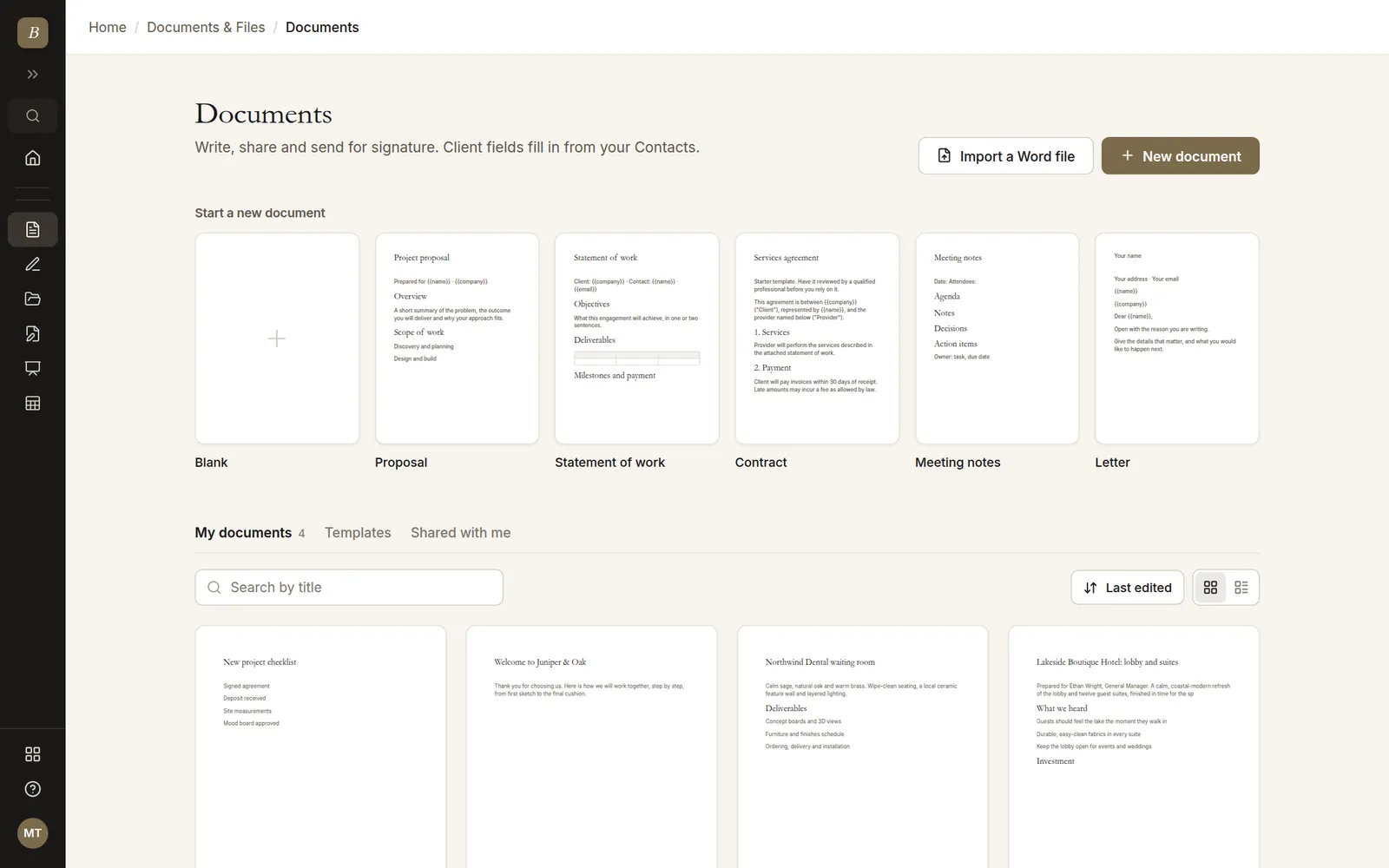Screen dimensions: 1389x868
Task: Open the MT user avatar menu
Action: (x=33, y=833)
